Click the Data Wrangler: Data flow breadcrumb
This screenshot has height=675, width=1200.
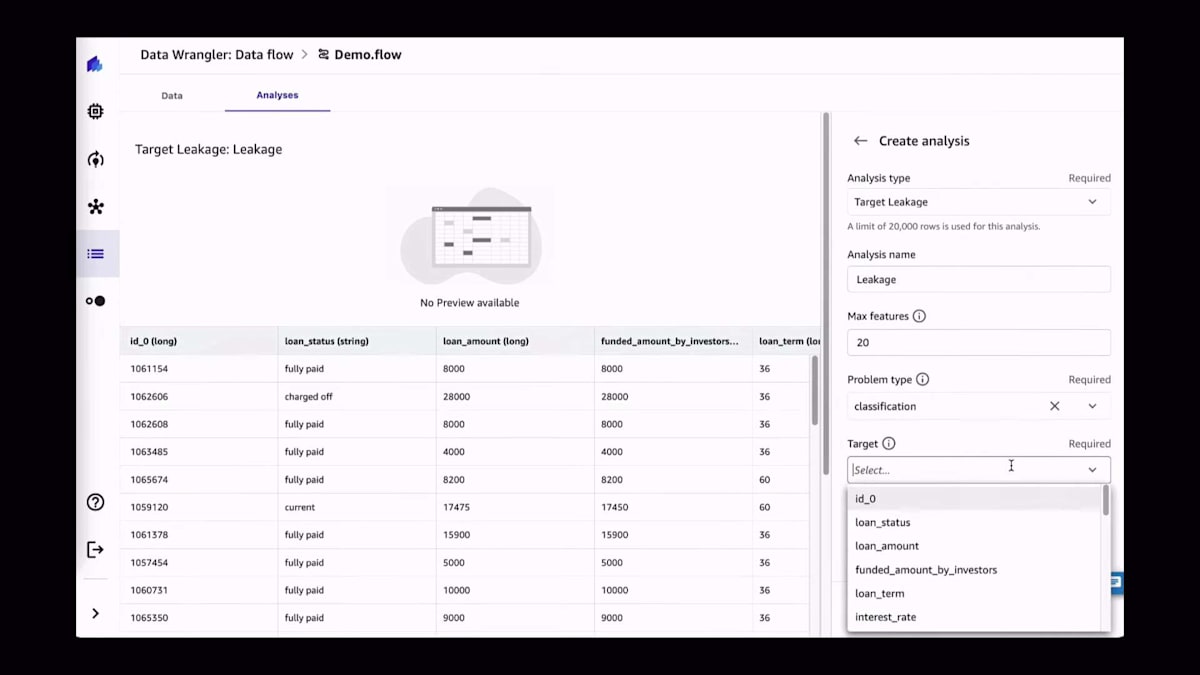pos(217,55)
